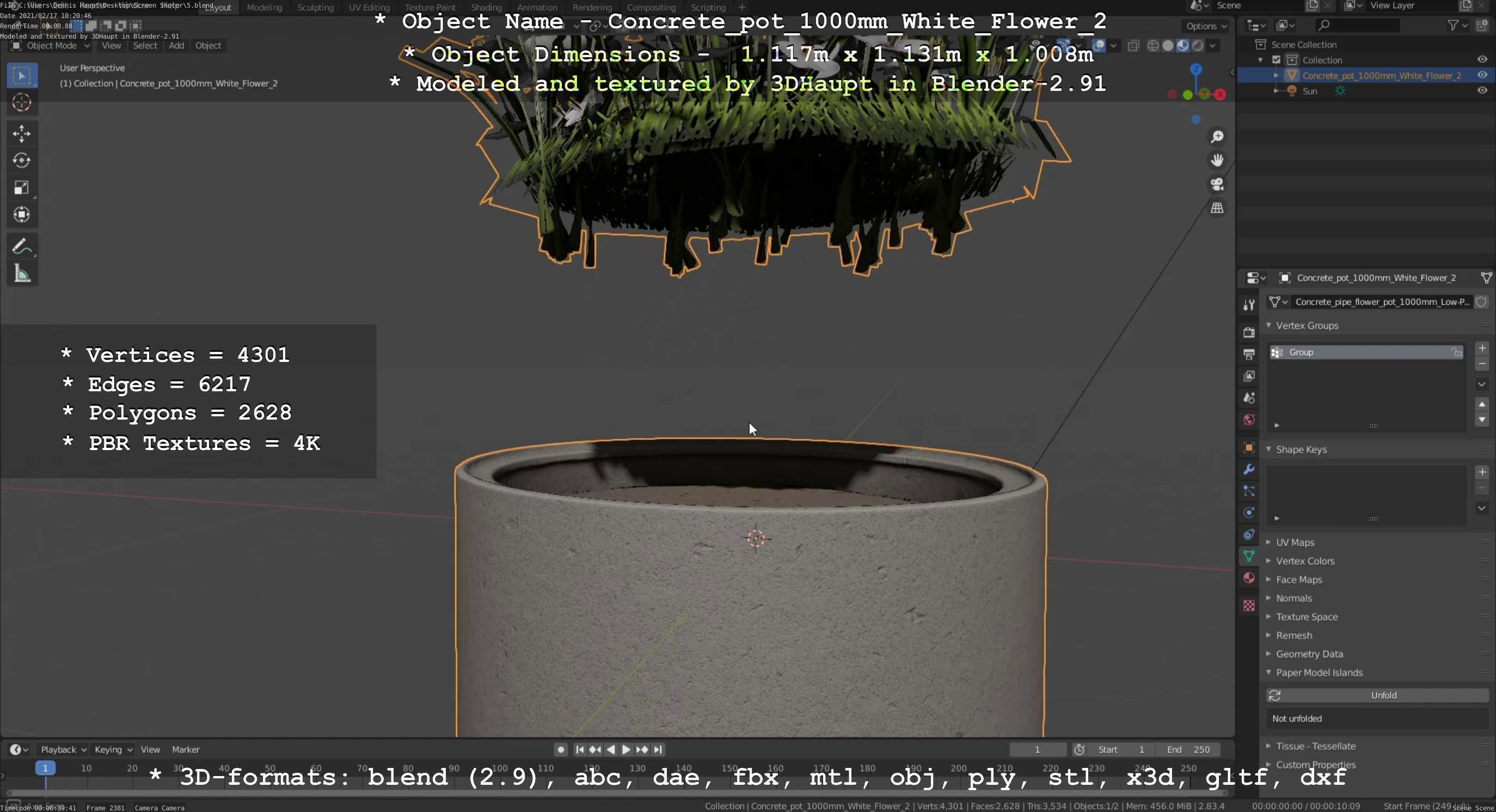Click the Unfold button

click(1377, 695)
